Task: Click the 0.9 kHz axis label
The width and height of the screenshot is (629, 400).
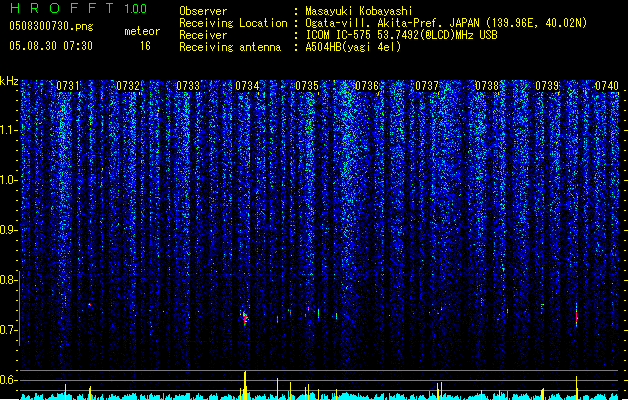Action: [9, 230]
